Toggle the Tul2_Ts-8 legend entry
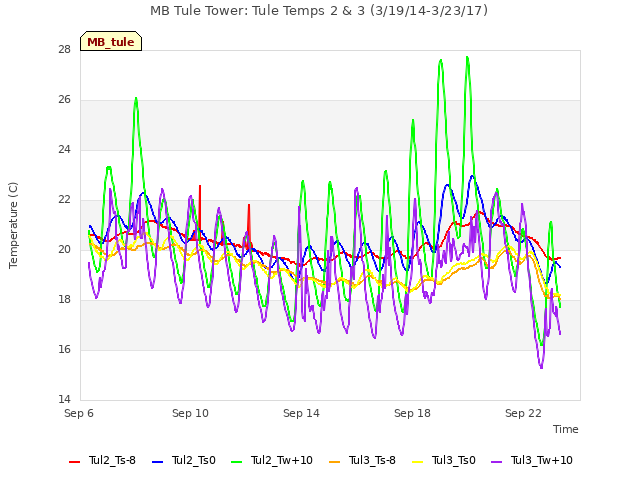640x480 pixels. tap(102, 460)
